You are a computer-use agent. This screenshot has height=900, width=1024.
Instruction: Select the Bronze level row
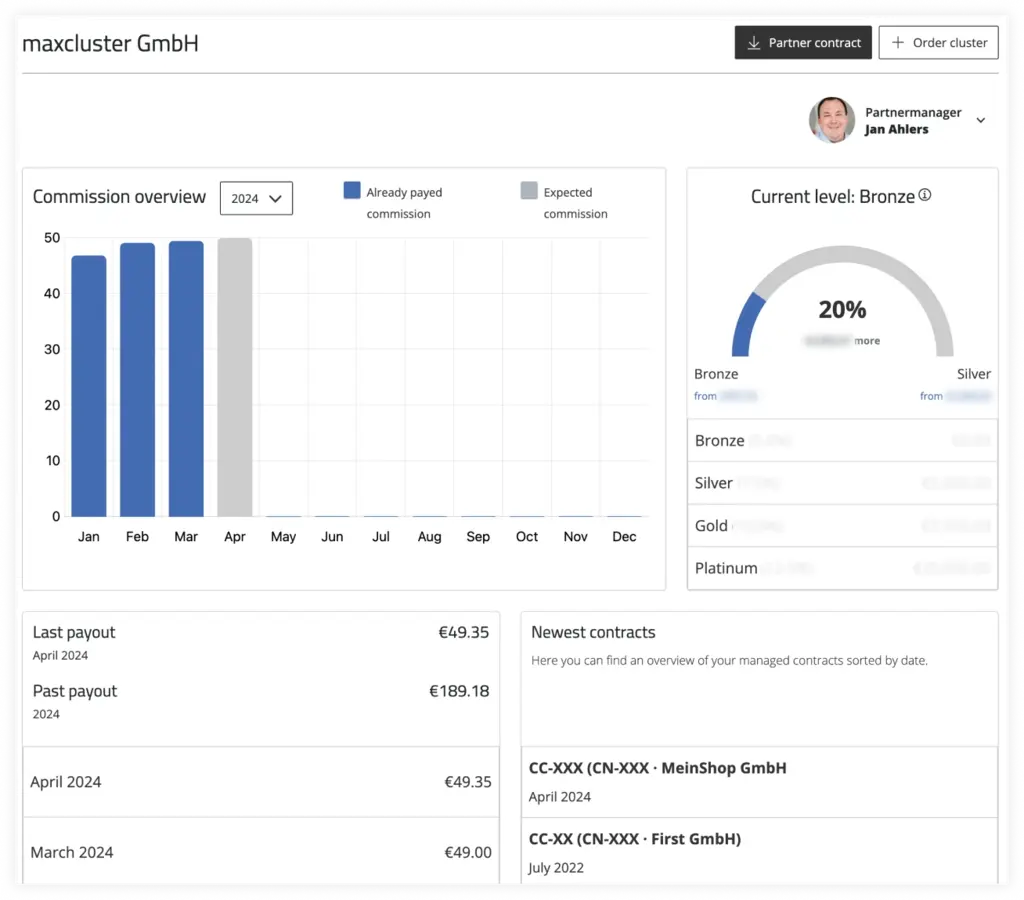tap(842, 440)
